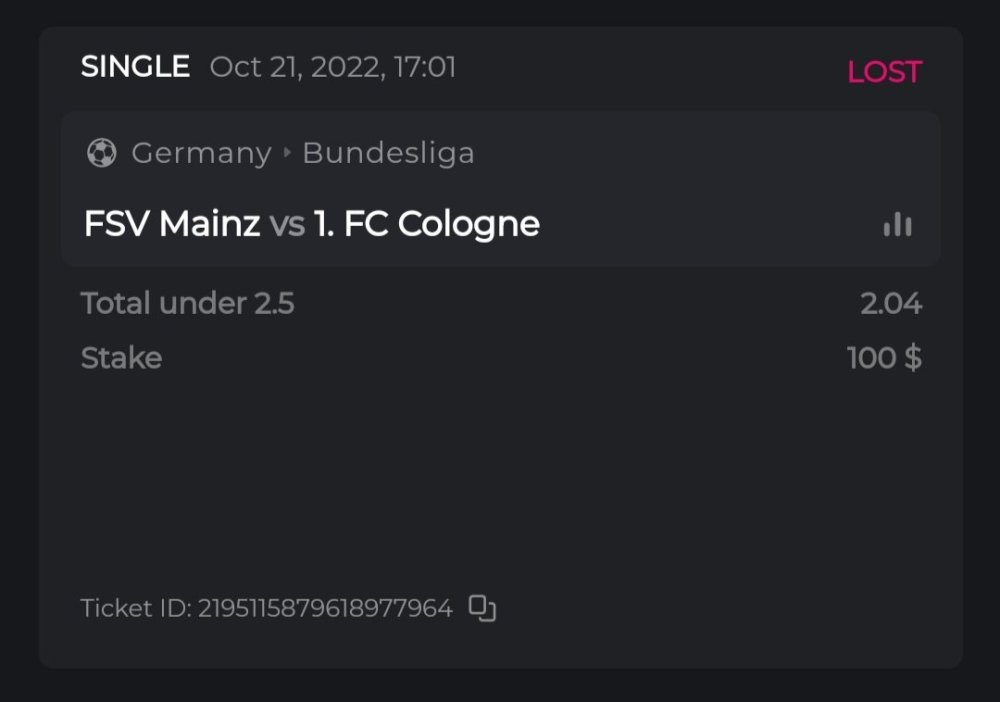Click the arrow between Germany and Bundesliga
1000x702 pixels.
point(287,153)
